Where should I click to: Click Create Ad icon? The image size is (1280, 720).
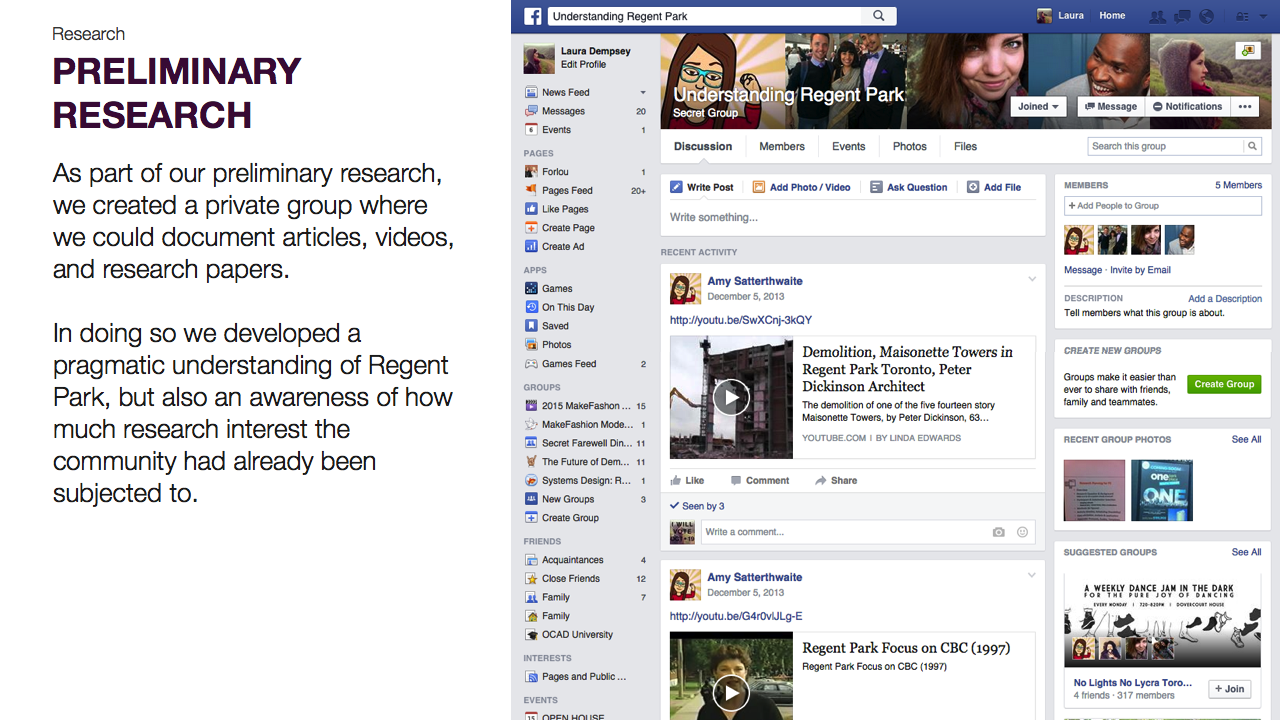tap(531, 246)
